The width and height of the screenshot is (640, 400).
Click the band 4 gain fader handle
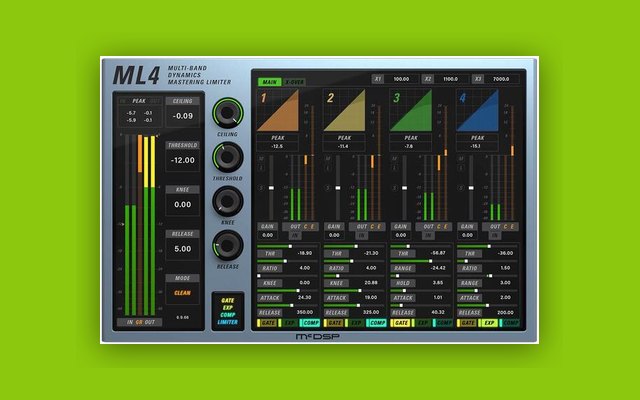click(x=471, y=188)
